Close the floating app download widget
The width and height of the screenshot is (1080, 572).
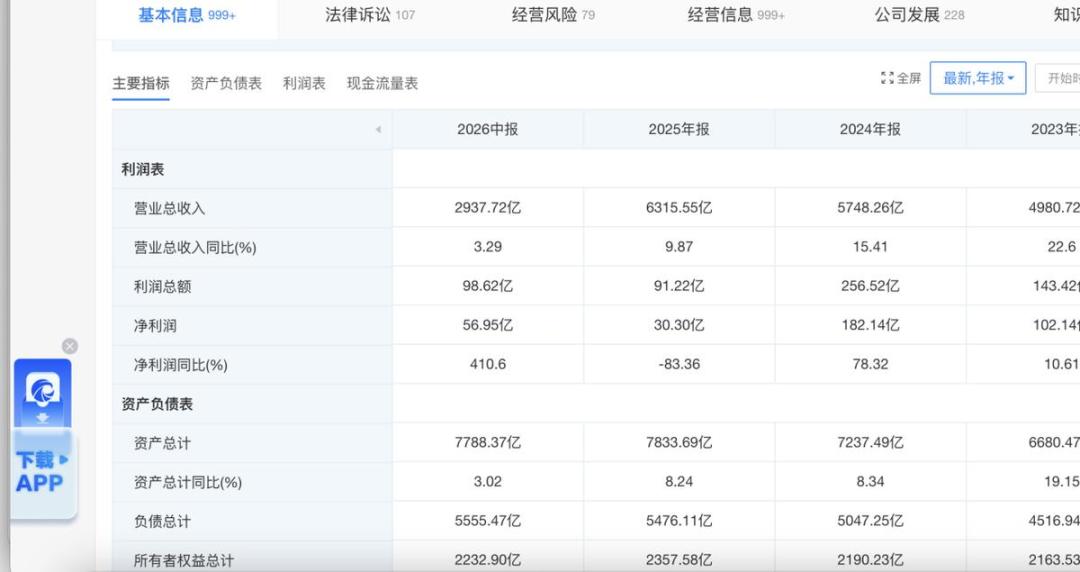coord(70,346)
